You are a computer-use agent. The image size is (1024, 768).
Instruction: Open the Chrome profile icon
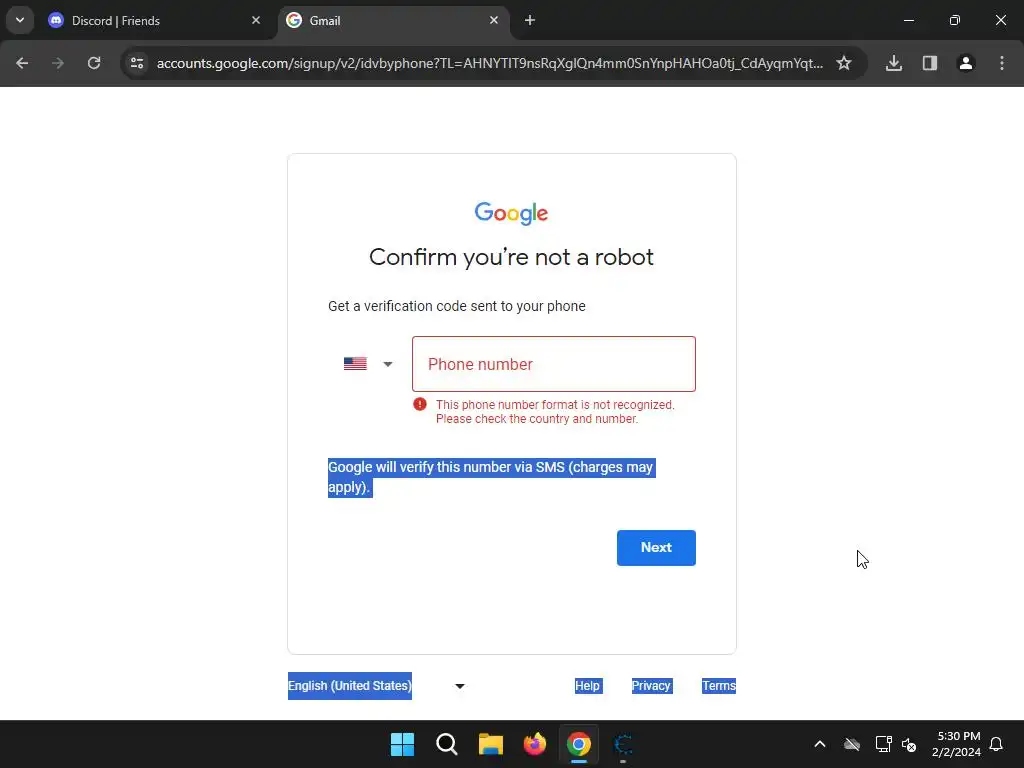(x=966, y=63)
